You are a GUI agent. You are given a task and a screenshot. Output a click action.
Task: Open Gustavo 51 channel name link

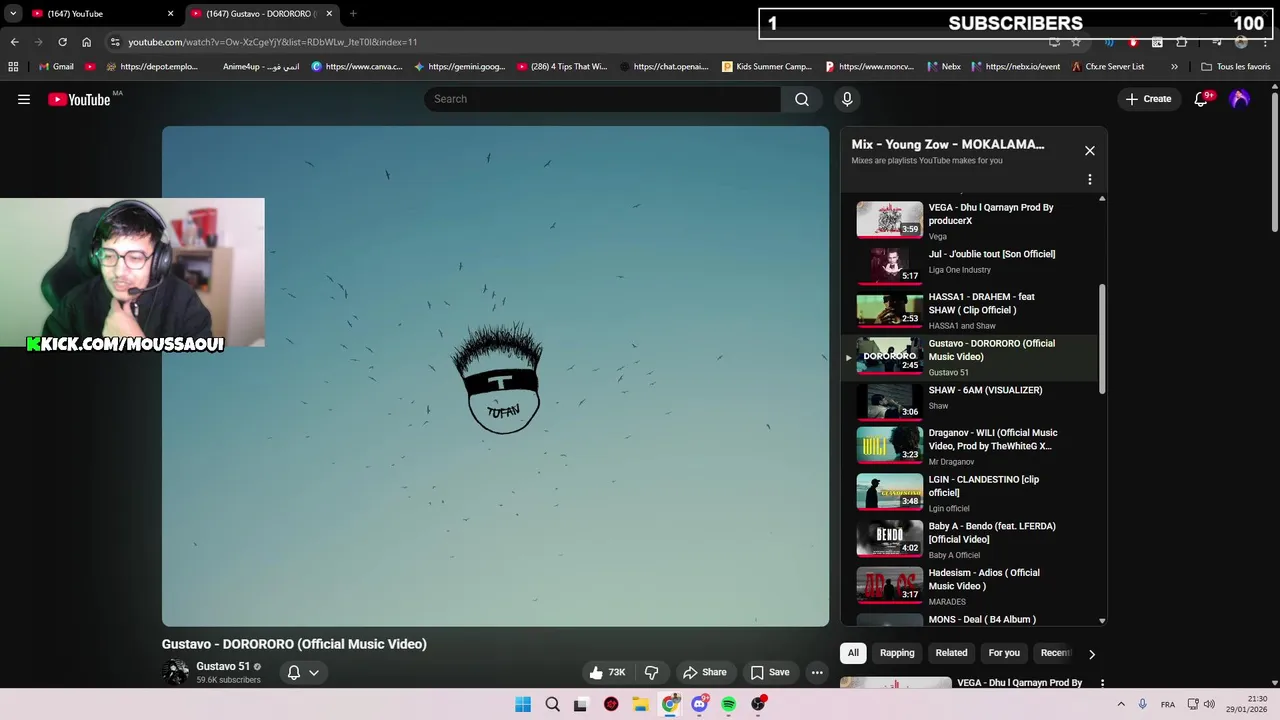pyautogui.click(x=223, y=666)
